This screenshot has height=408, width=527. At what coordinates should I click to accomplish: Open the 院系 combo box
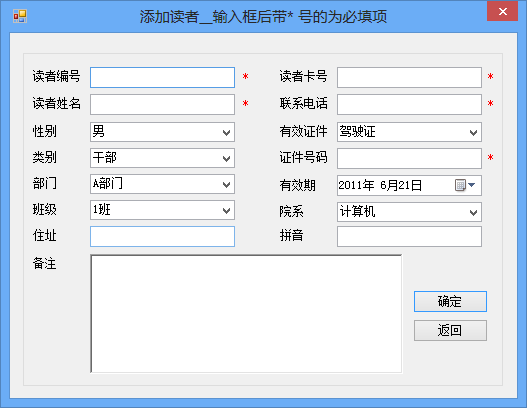click(473, 212)
